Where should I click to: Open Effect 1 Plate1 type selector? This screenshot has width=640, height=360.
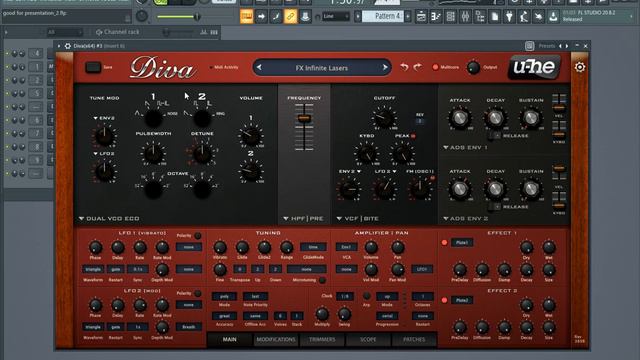[462, 242]
